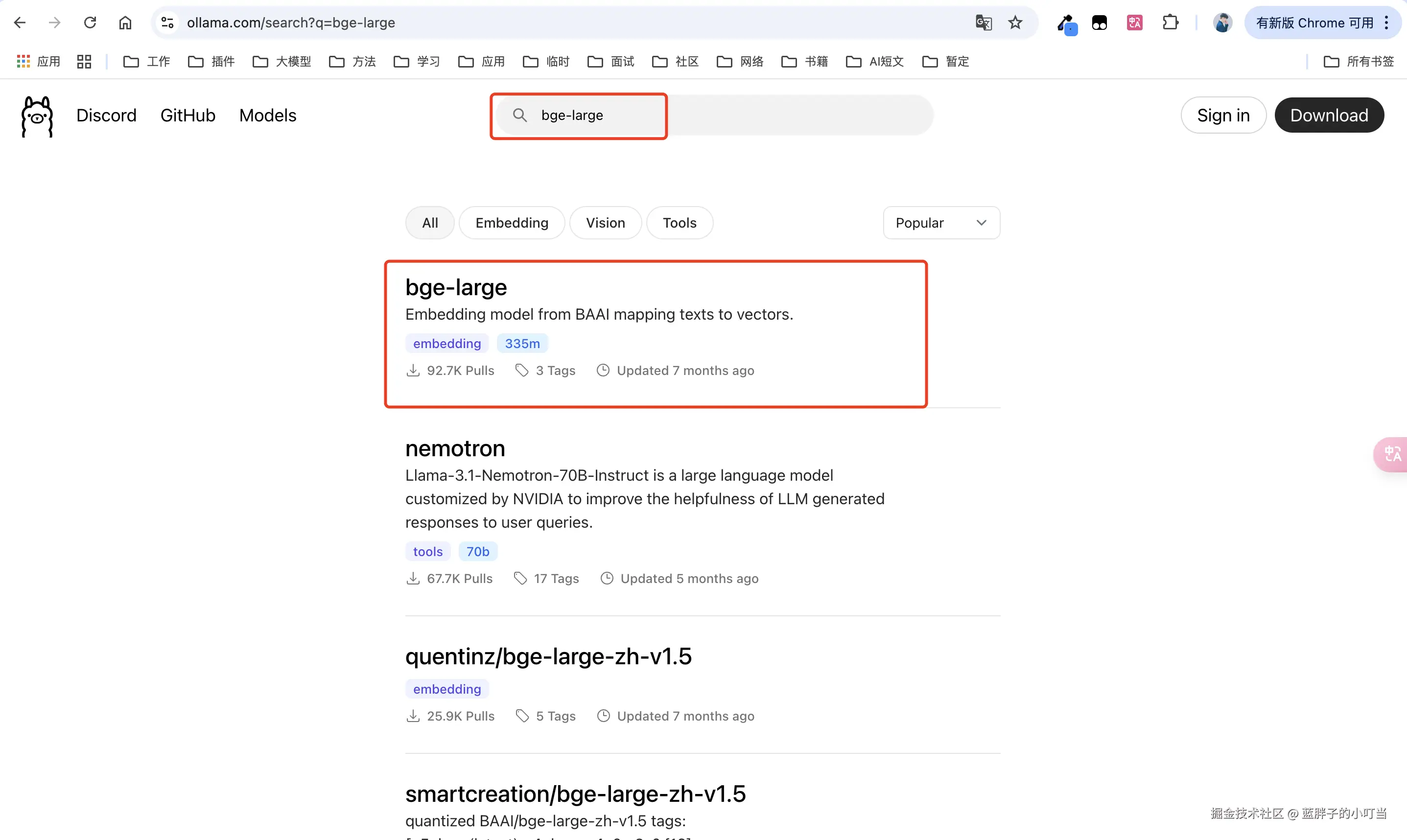Bookmark this page with the star icon
This screenshot has height=840, width=1407.
[1015, 23]
